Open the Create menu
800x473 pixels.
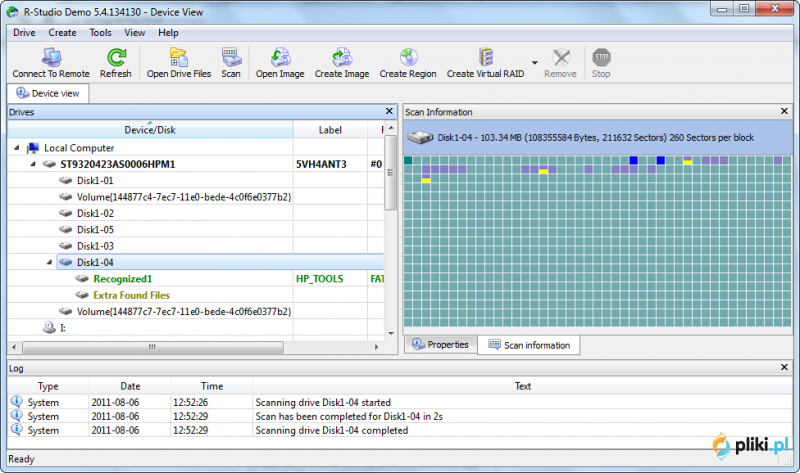(x=62, y=33)
